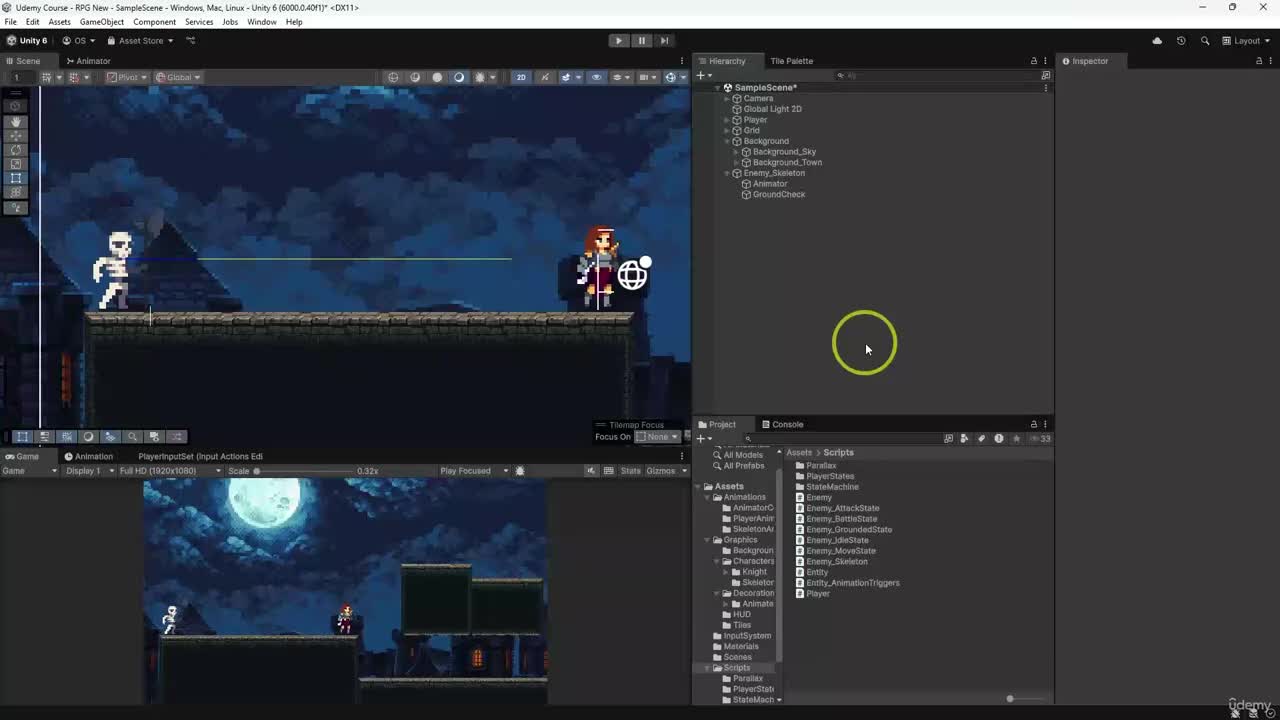Open the Display 1 dropdown

click(x=89, y=471)
